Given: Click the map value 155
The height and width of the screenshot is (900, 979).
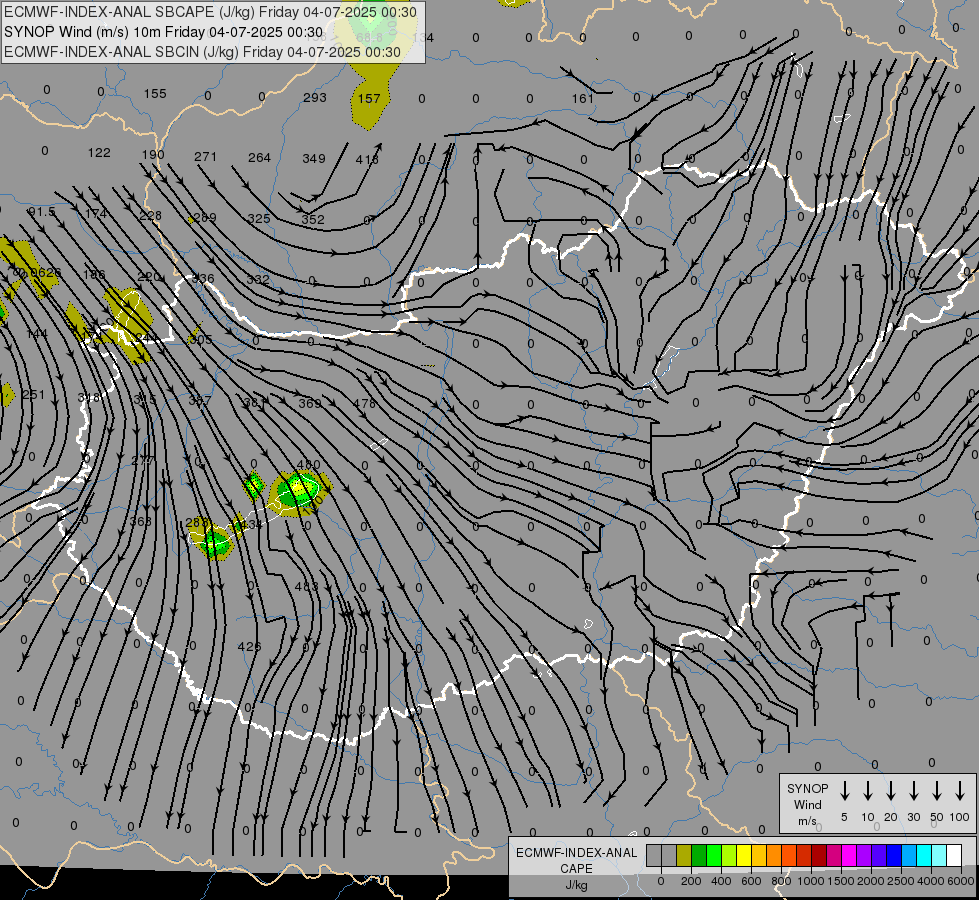Looking at the screenshot, I should [x=155, y=94].
